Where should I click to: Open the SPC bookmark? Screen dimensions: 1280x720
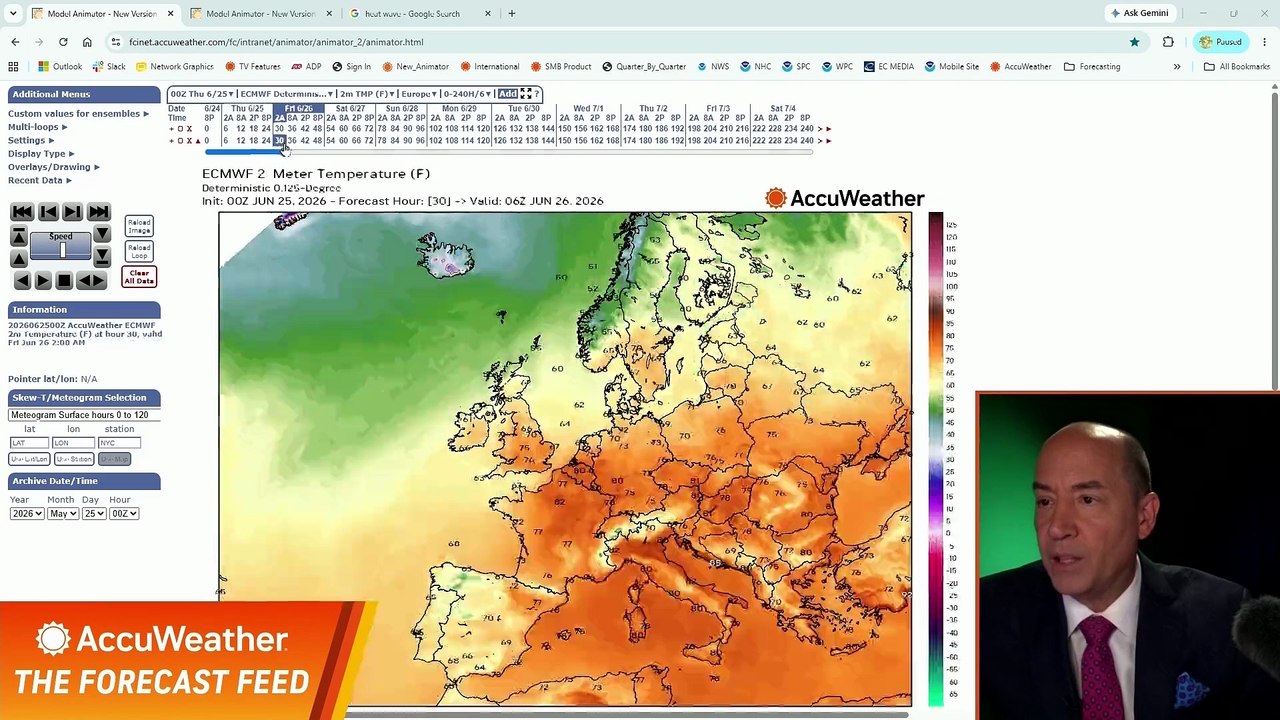click(x=796, y=66)
